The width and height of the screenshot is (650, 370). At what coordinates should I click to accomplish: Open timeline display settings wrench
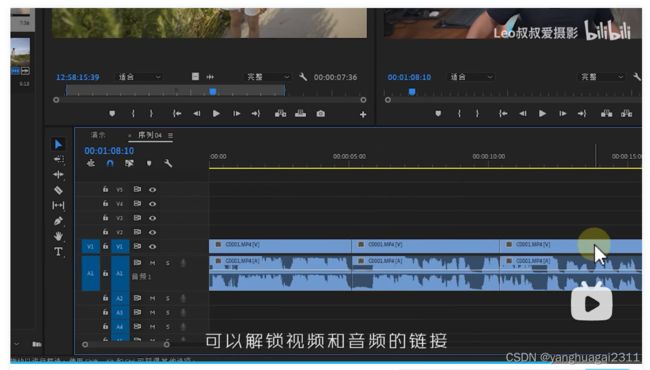[x=168, y=163]
